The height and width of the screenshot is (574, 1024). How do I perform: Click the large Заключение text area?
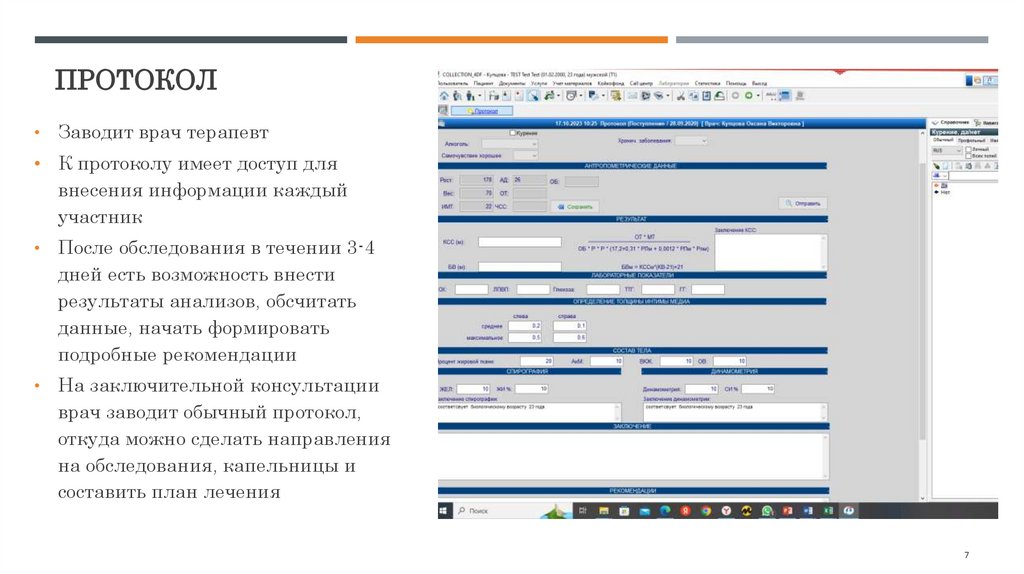click(633, 456)
